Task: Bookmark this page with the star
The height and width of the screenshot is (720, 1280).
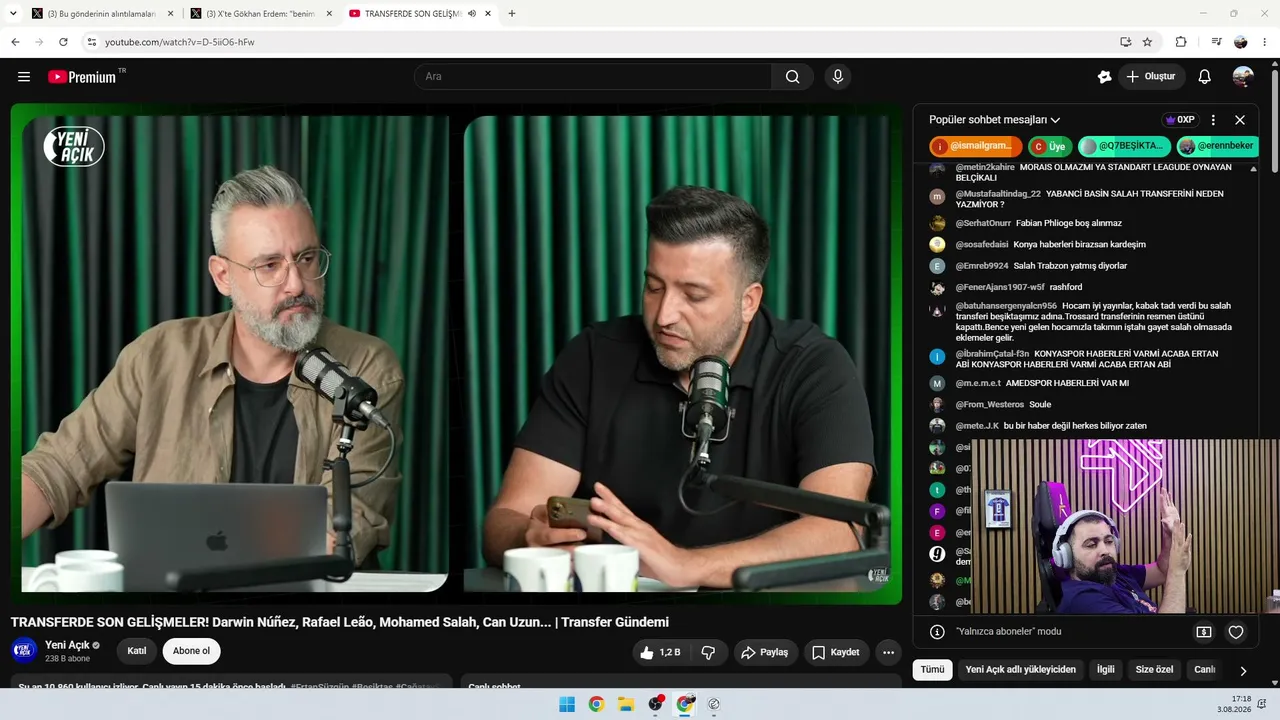Action: point(1147,42)
